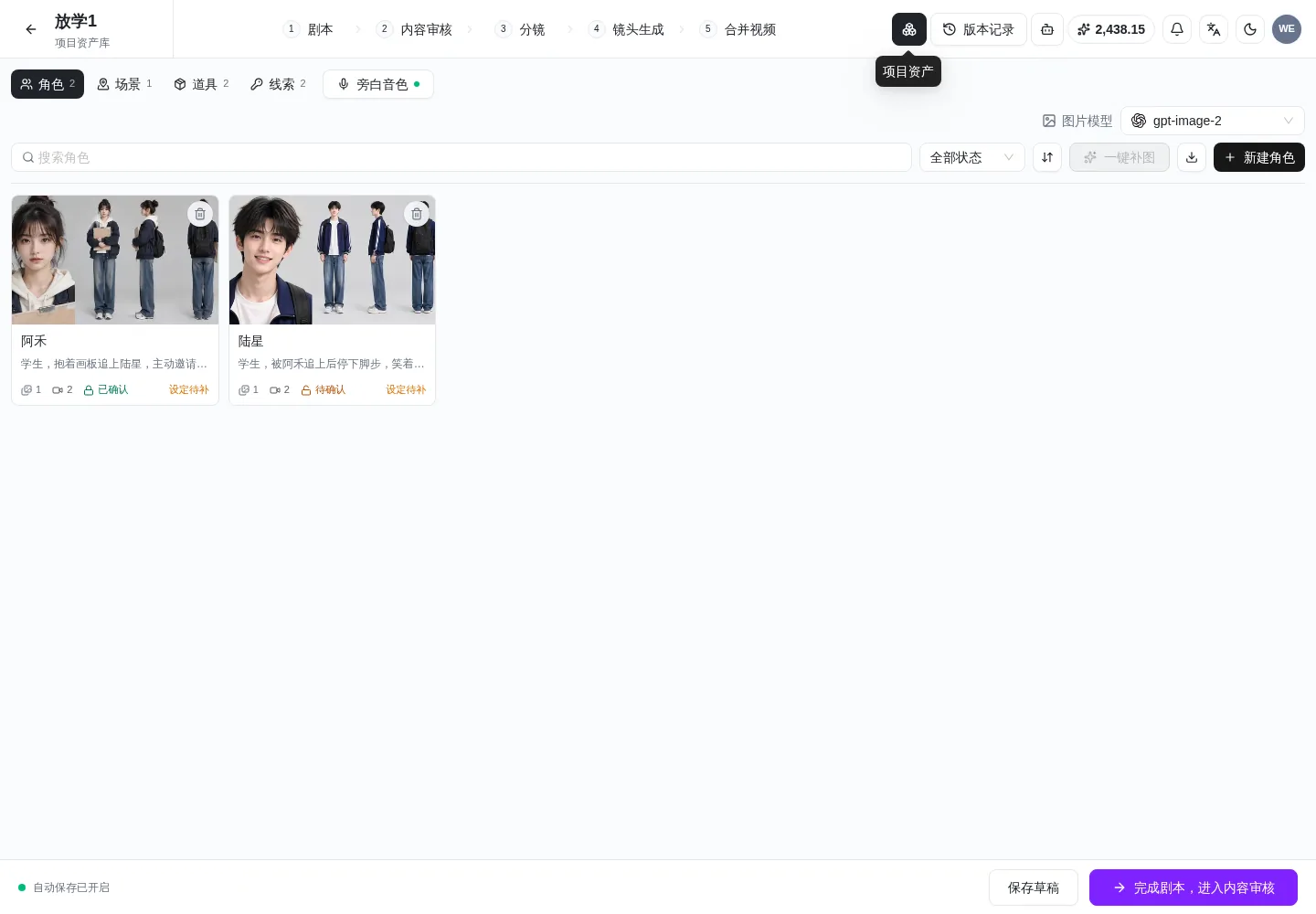Delete the 阿禾 character card
The image size is (1316, 914).
coord(200,214)
